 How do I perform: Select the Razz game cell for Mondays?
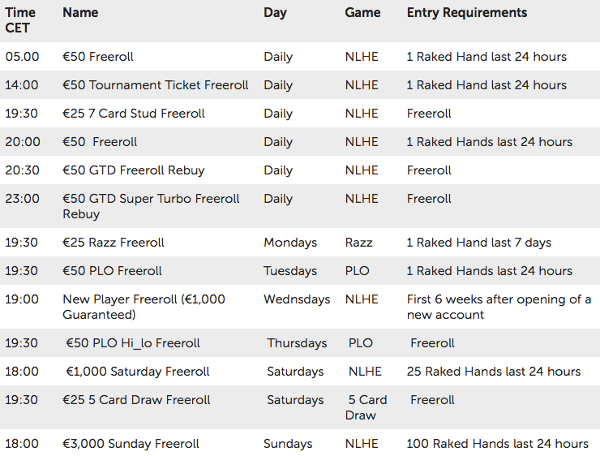tap(359, 243)
